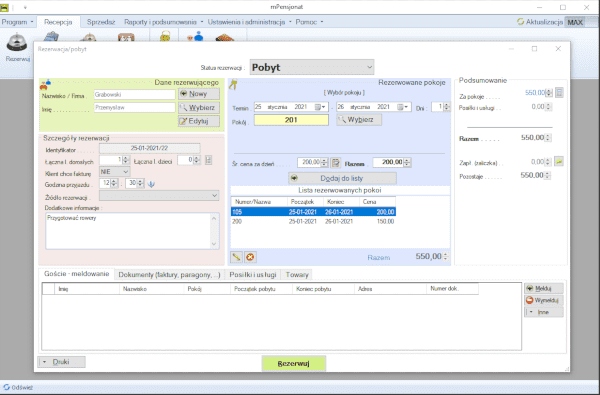Click the Numer/Nazwa column header
600x395 pixels.
(x=259, y=202)
